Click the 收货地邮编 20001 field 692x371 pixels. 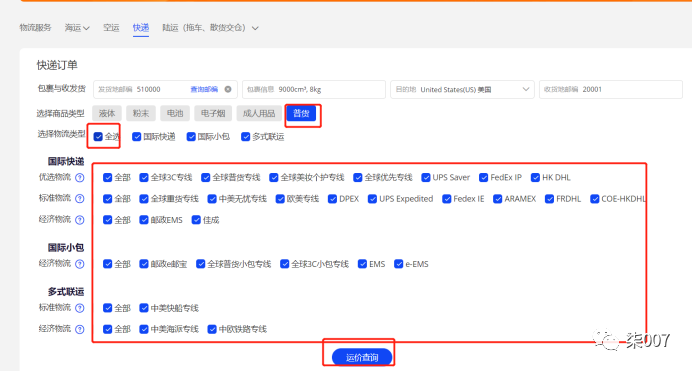[611, 89]
